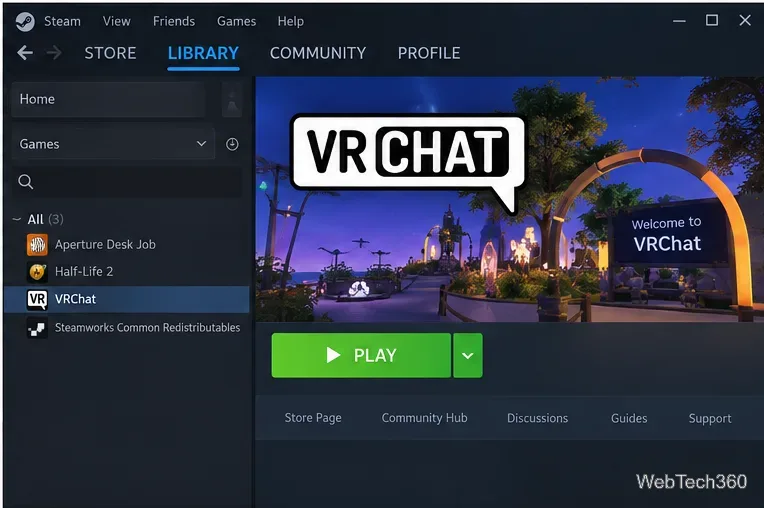Maximize the Steam window
The image size is (764, 508).
click(x=712, y=20)
